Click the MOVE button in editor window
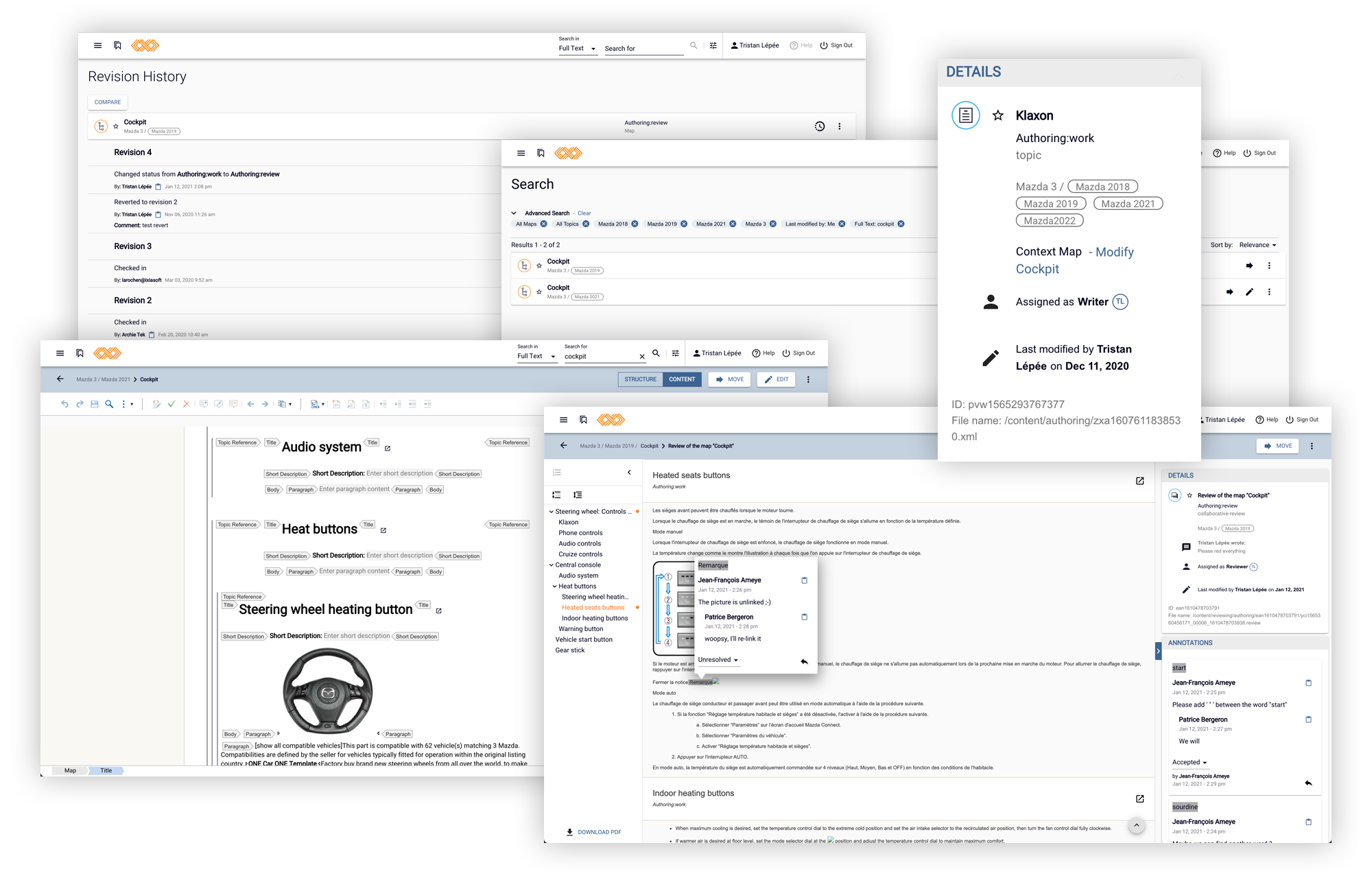1372x878 pixels. pos(730,379)
